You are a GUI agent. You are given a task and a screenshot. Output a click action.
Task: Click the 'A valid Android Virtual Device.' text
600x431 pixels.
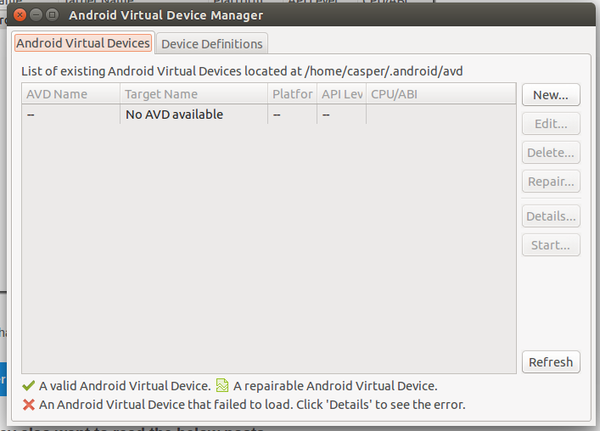(x=125, y=386)
